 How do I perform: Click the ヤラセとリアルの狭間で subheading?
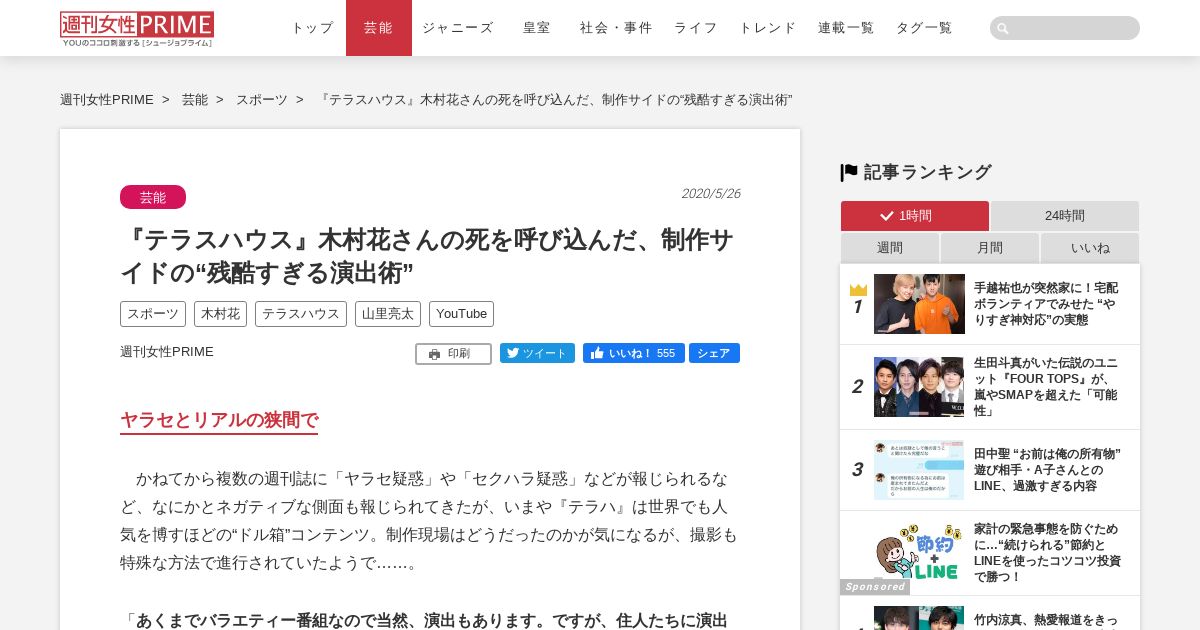[x=219, y=420]
